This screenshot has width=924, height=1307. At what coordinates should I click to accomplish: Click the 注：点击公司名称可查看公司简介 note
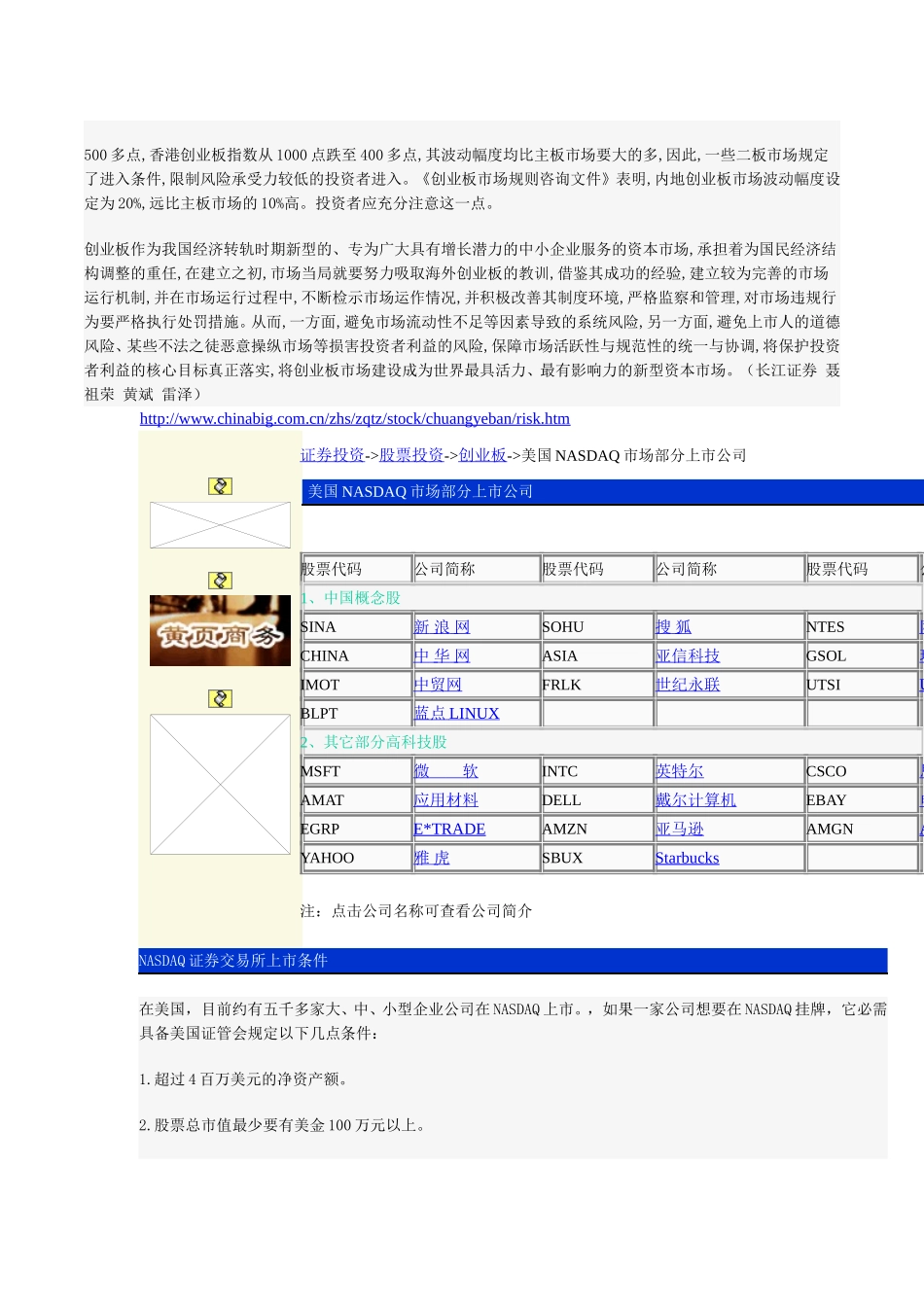tap(416, 911)
